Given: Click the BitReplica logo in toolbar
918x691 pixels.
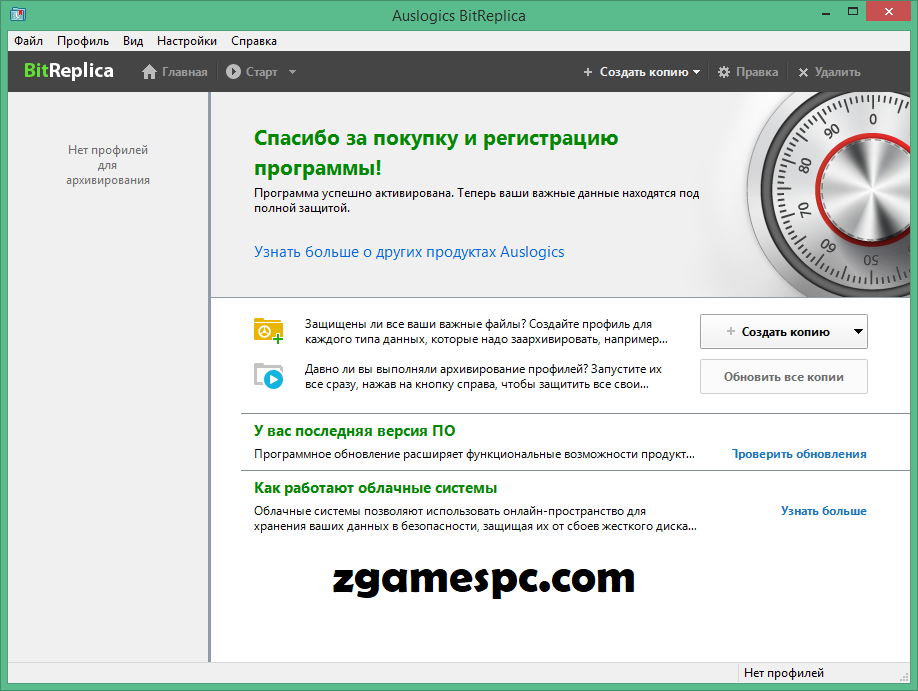Looking at the screenshot, I should point(68,71).
